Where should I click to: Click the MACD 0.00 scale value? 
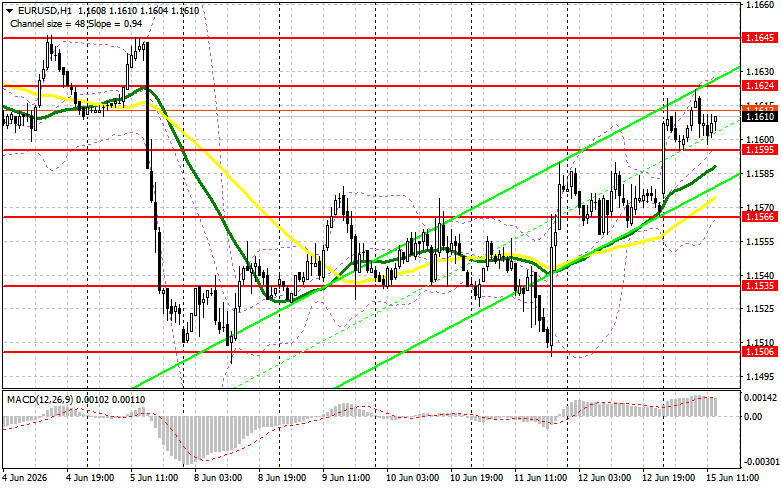click(753, 416)
